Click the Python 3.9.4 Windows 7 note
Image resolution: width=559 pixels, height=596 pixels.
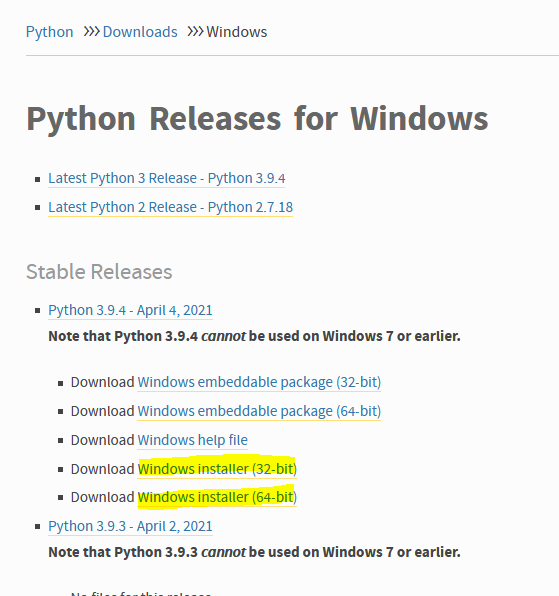click(x=254, y=336)
